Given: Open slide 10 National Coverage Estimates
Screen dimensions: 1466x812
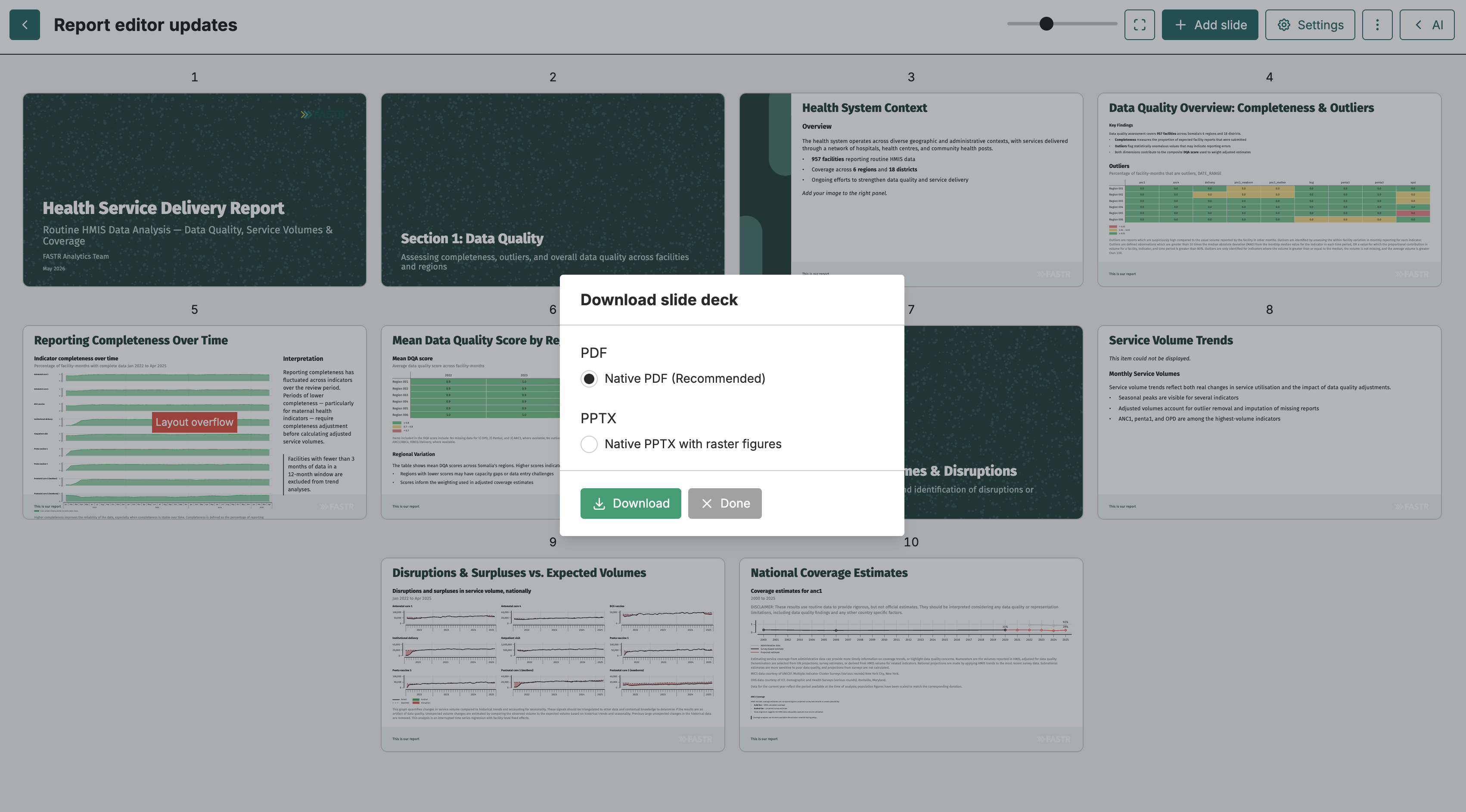Looking at the screenshot, I should [911, 654].
